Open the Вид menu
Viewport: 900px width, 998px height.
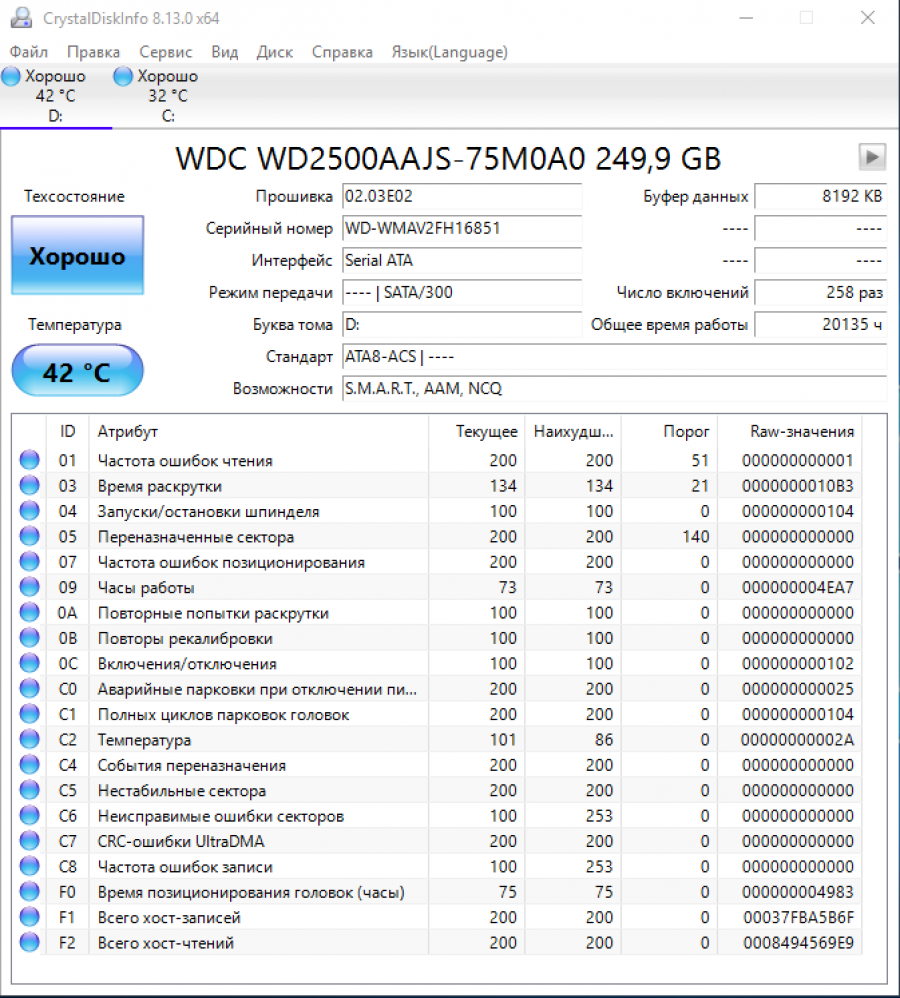point(225,52)
